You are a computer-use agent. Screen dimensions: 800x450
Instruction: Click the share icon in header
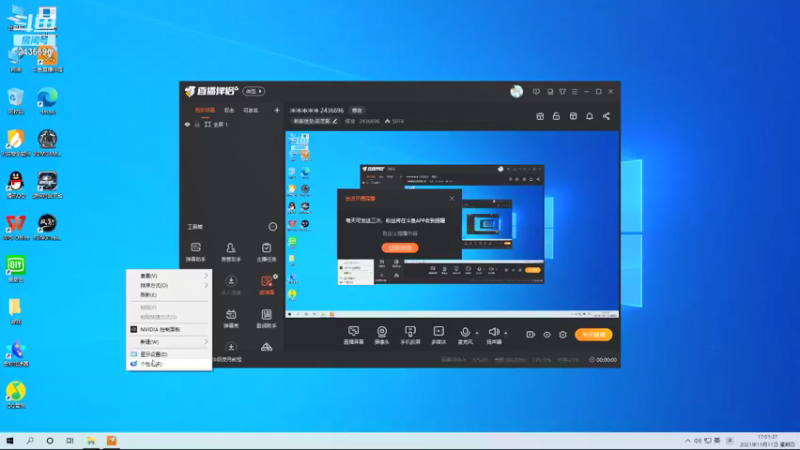[606, 116]
